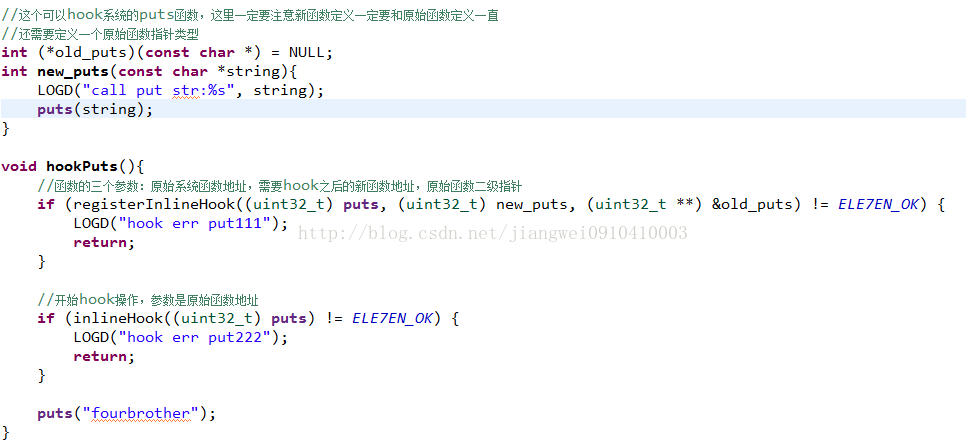
Task: Click the "return;" below the put111 log
Action: [x=104, y=242]
